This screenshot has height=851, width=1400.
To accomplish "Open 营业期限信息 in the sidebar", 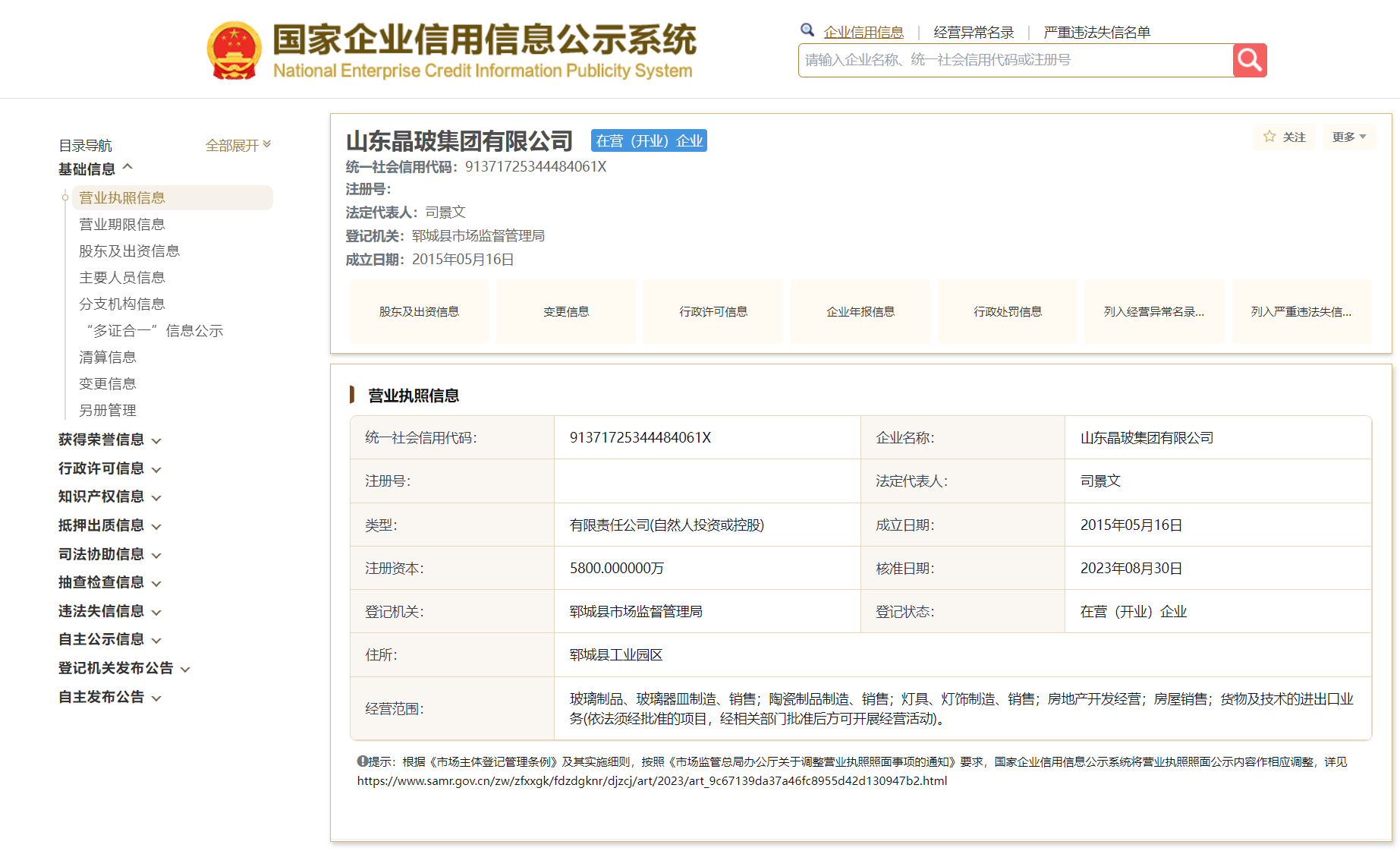I will click(x=122, y=224).
